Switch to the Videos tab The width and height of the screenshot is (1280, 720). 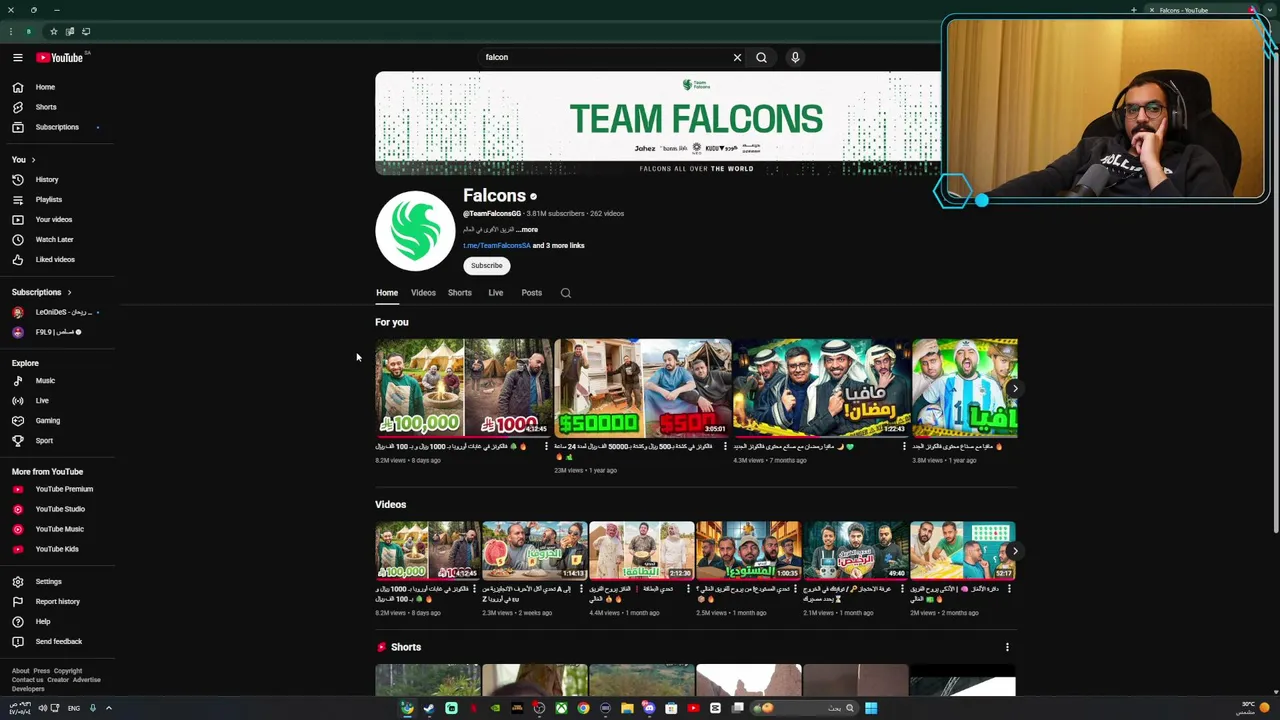(423, 293)
